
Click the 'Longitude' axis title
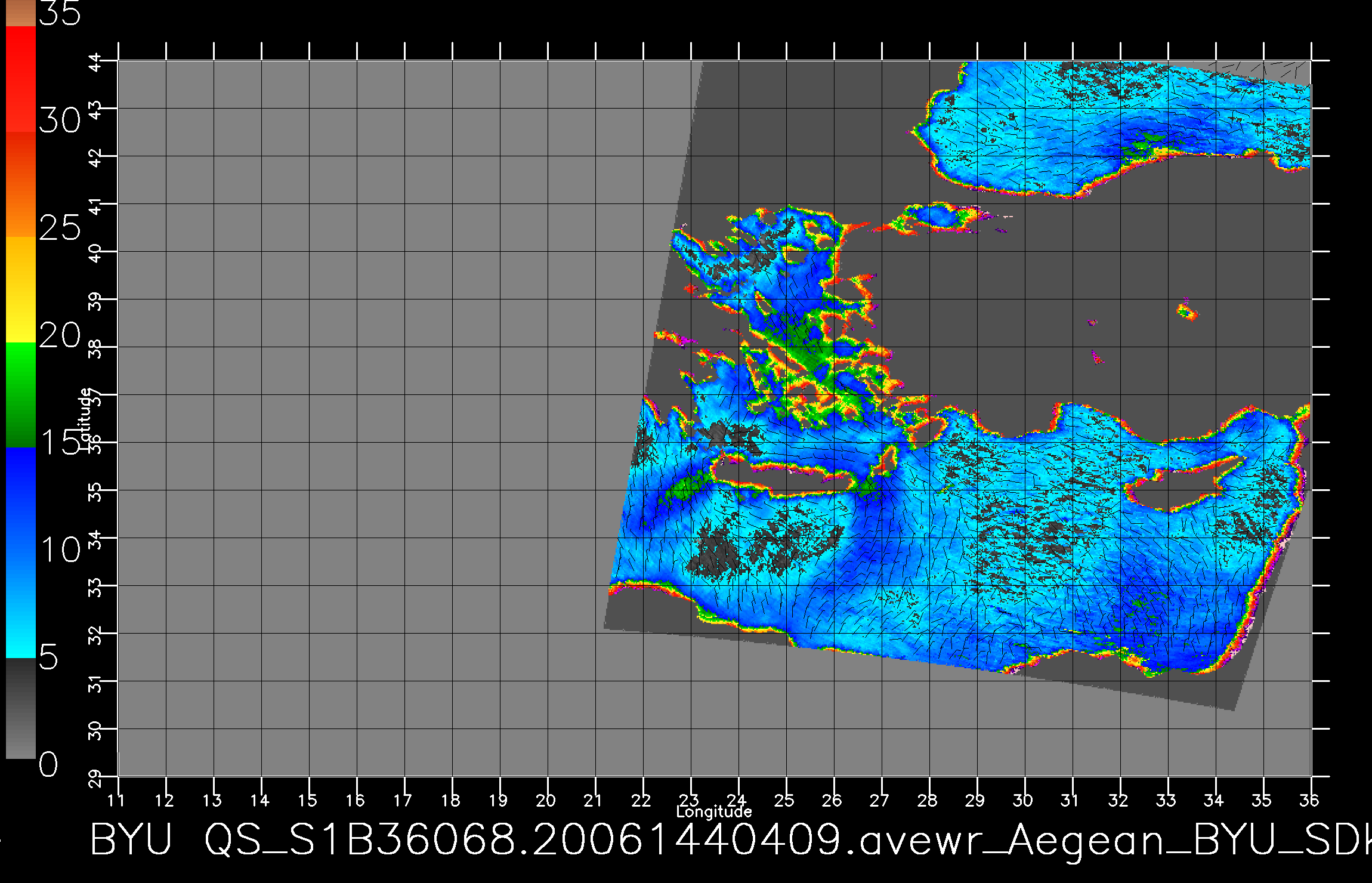pyautogui.click(x=714, y=811)
